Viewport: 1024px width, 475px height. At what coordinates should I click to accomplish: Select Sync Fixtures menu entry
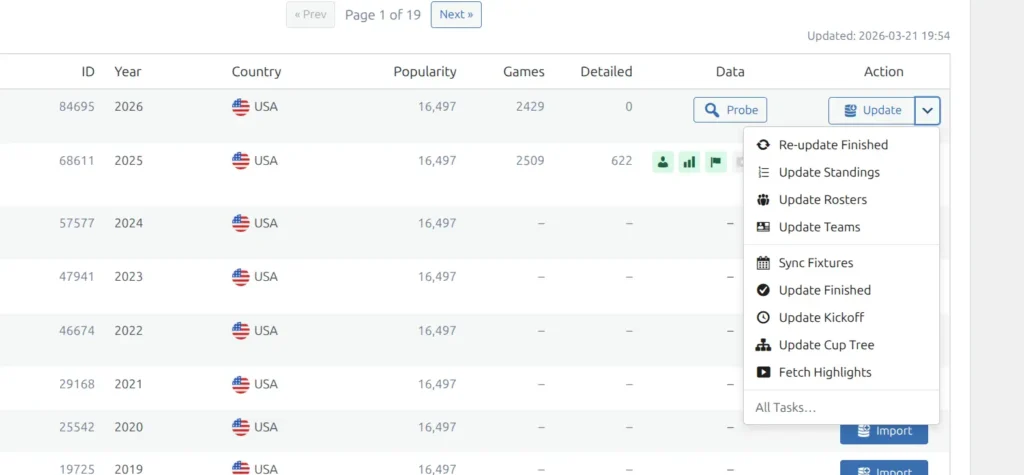[x=841, y=263]
